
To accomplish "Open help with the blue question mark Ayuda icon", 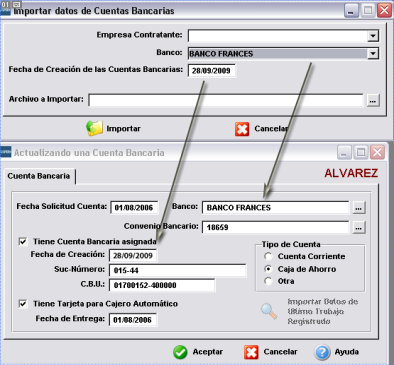I will point(322,352).
